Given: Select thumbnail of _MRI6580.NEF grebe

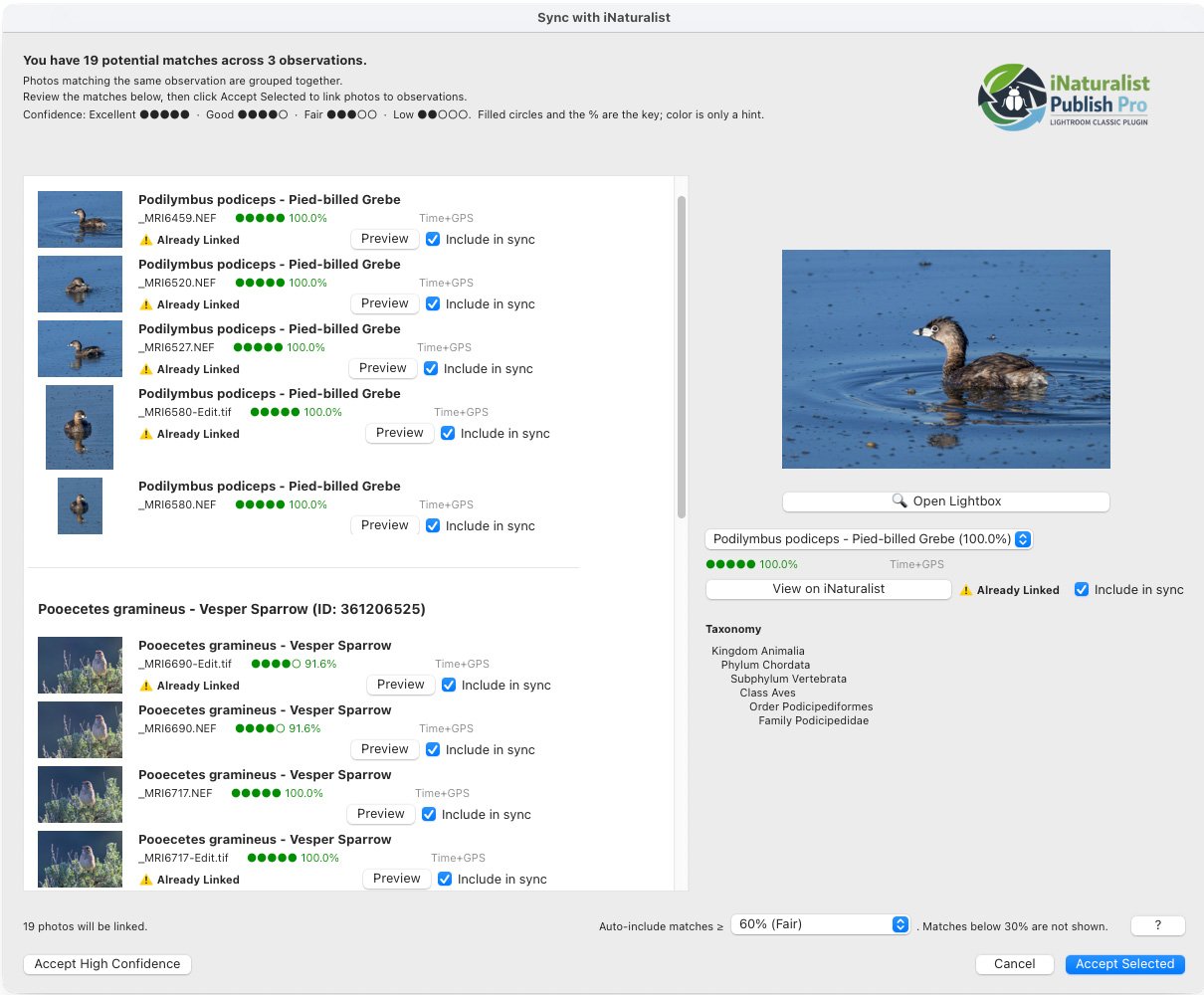Looking at the screenshot, I should pos(80,505).
